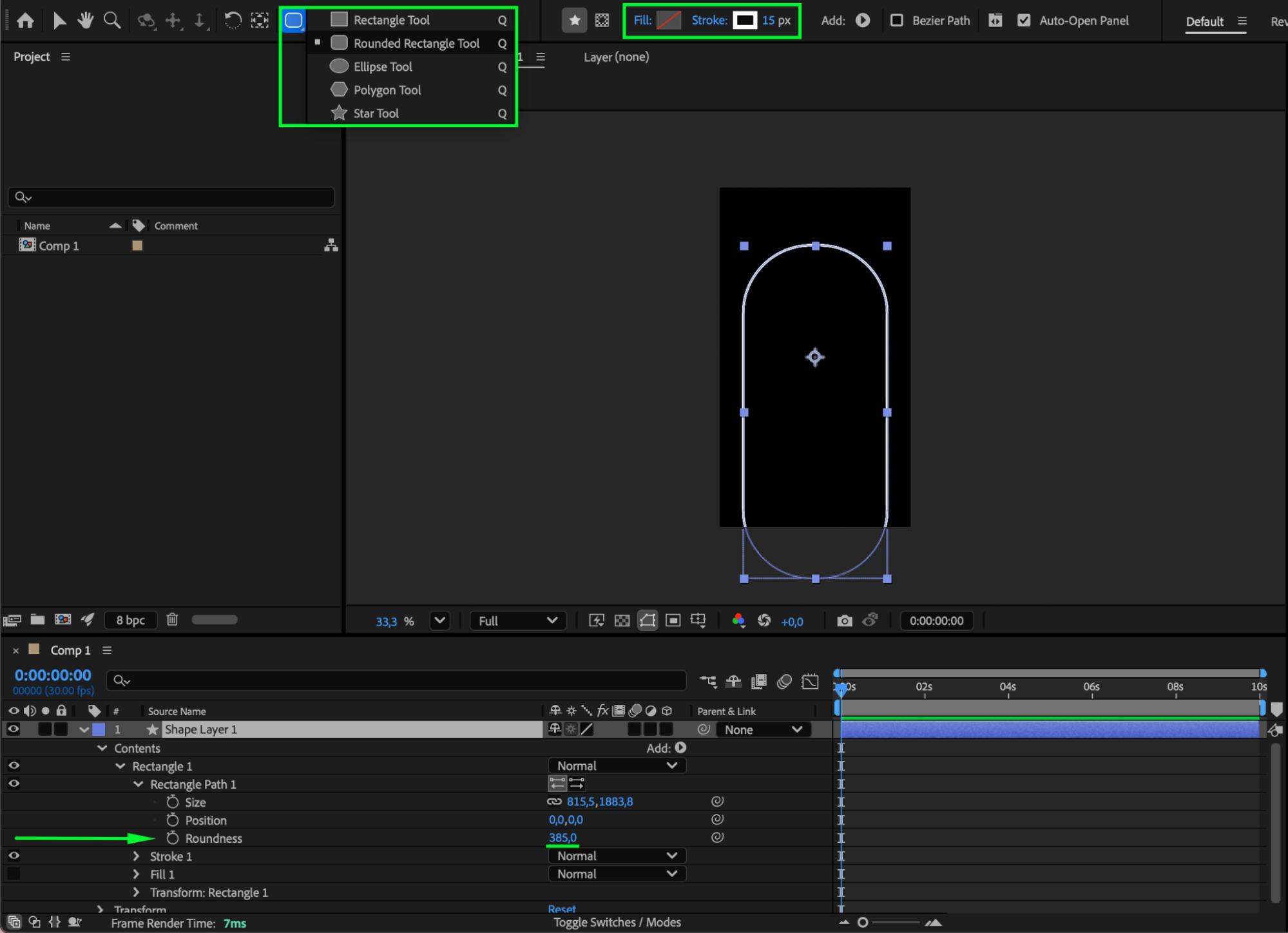This screenshot has height=933, width=1288.
Task: Click Toggle Switches / Modes button
Action: click(x=617, y=922)
